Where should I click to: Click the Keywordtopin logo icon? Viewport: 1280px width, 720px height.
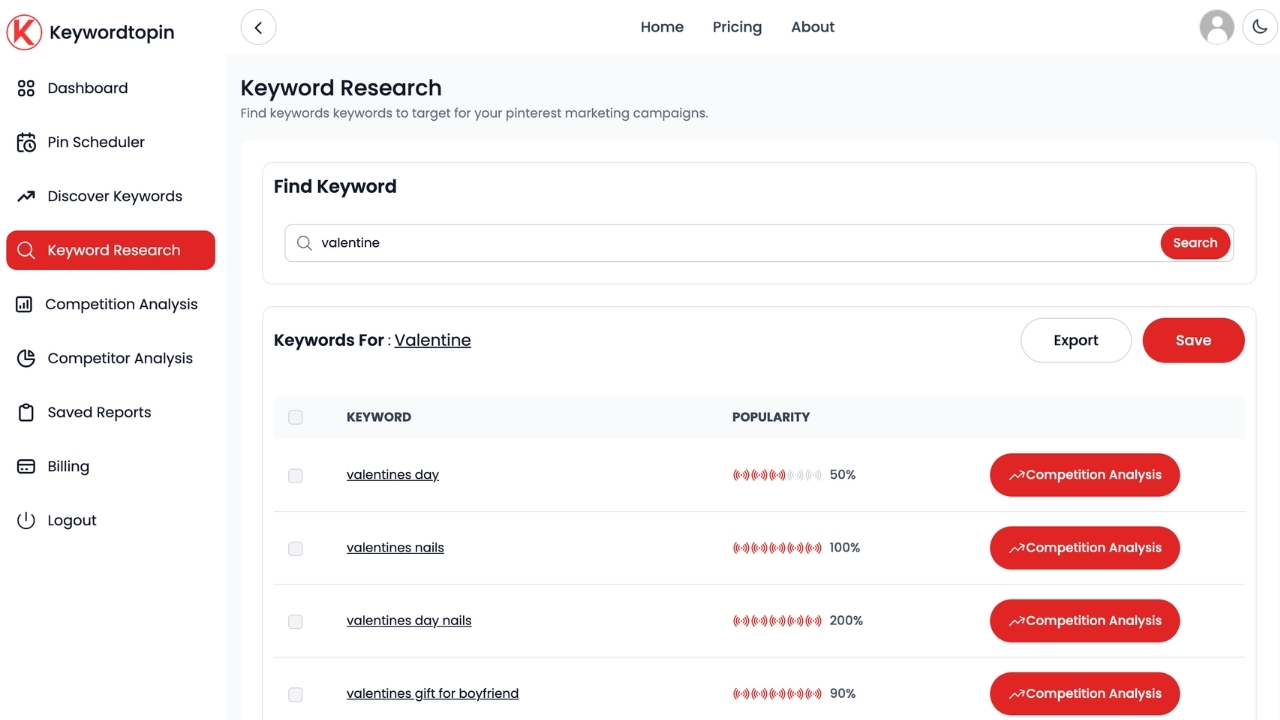pos(24,32)
